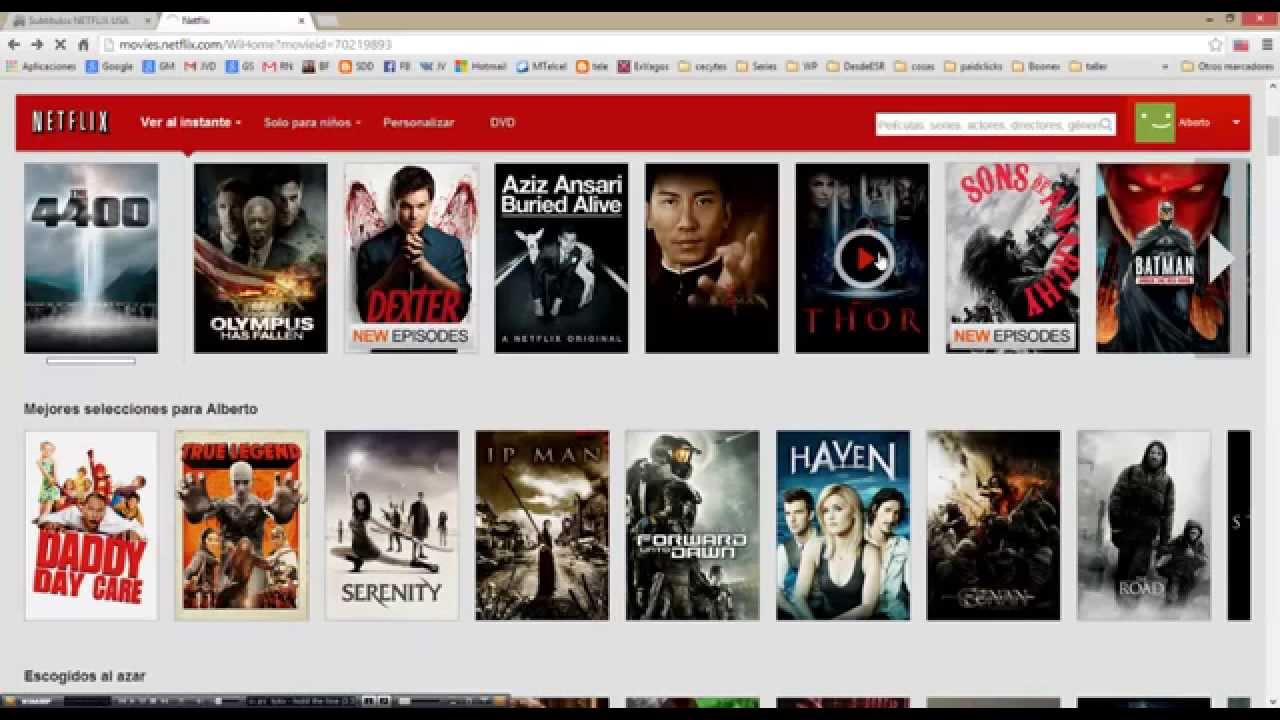Open the Batman red hood poster
Screen dimensions: 1280x720
click(1163, 258)
